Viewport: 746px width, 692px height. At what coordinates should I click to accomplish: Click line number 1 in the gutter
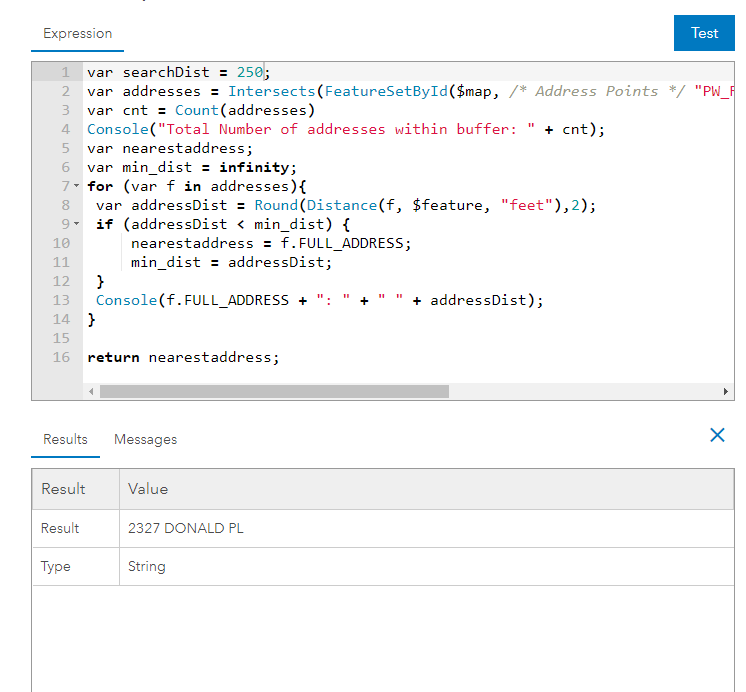[x=65, y=73]
